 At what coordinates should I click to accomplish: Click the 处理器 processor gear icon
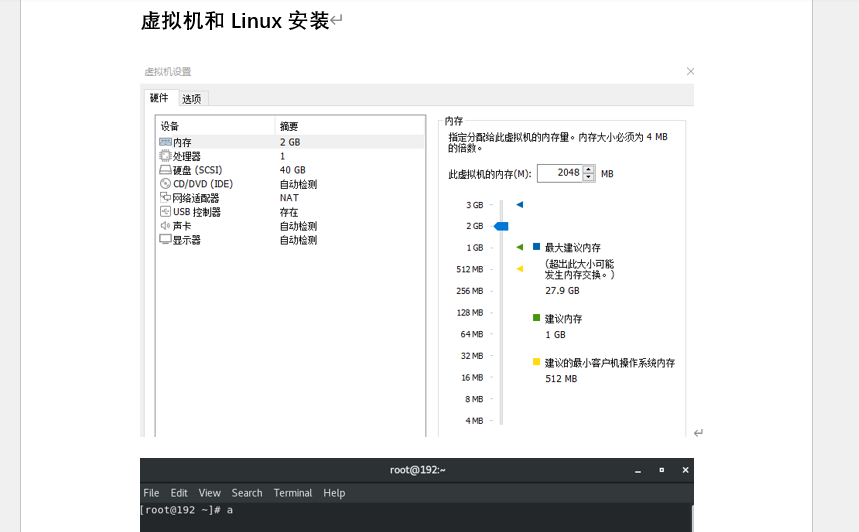pyautogui.click(x=165, y=156)
